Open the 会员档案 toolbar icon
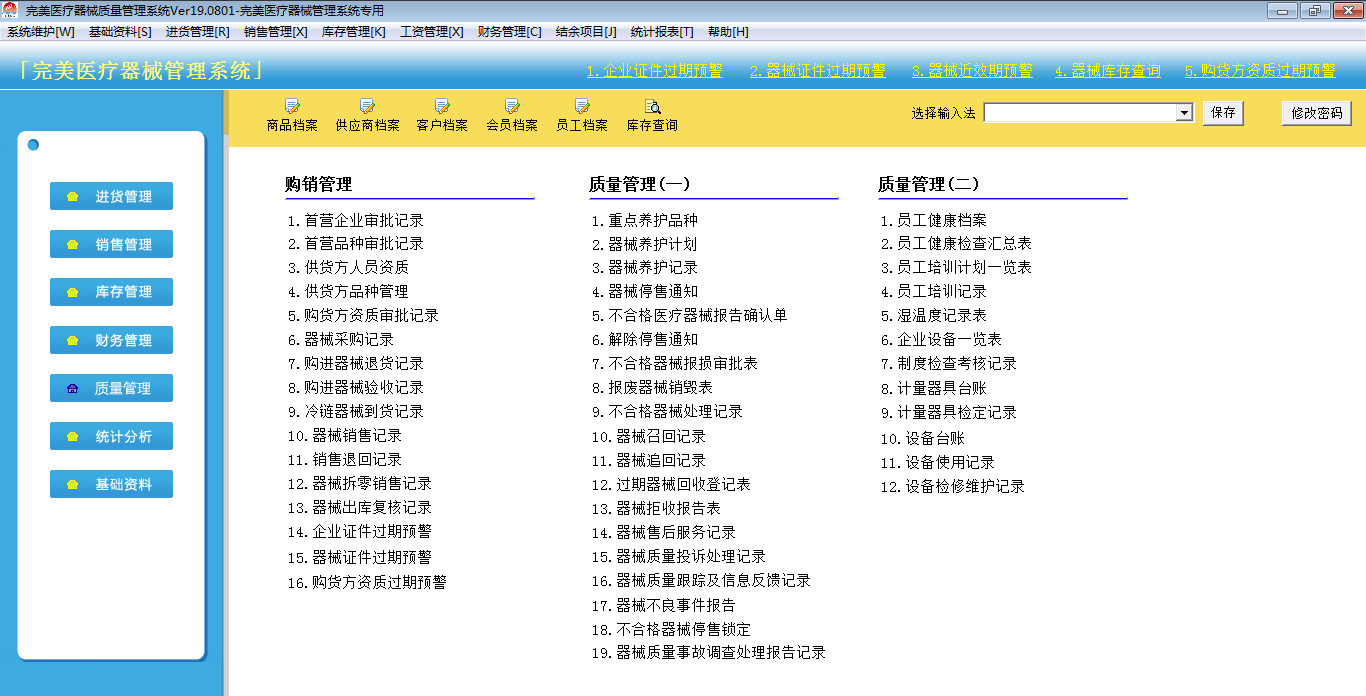Image resolution: width=1366 pixels, height=696 pixels. [512, 107]
